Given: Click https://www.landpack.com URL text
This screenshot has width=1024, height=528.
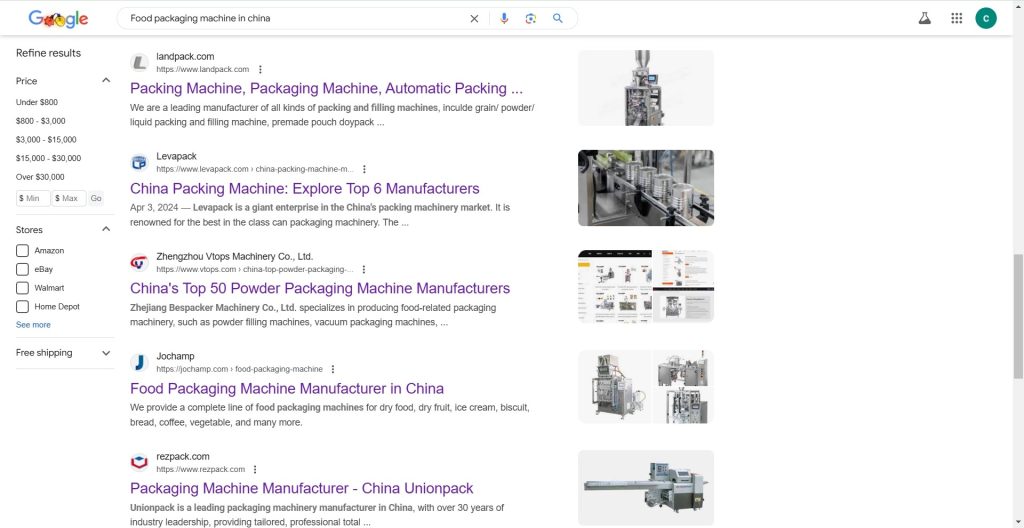Looking at the screenshot, I should [x=202, y=69].
